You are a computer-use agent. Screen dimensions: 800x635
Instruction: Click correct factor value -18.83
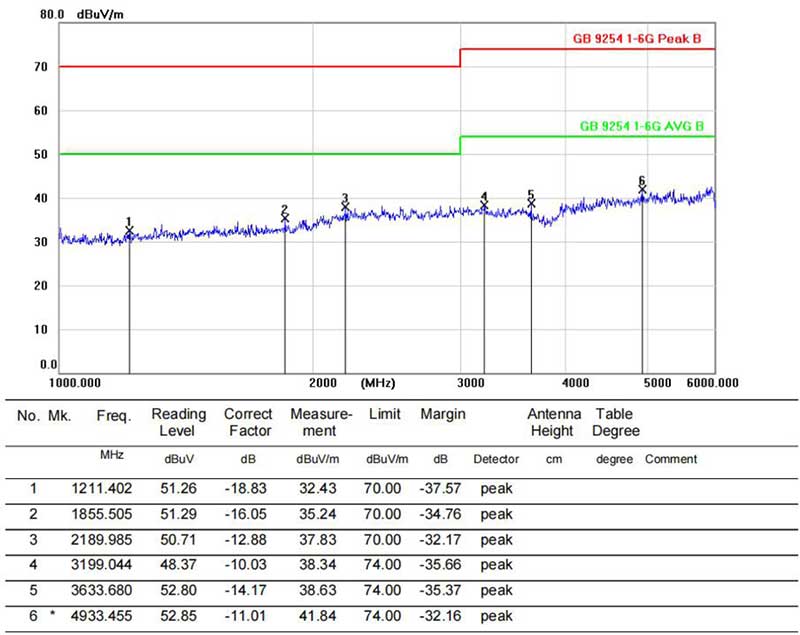click(x=245, y=489)
